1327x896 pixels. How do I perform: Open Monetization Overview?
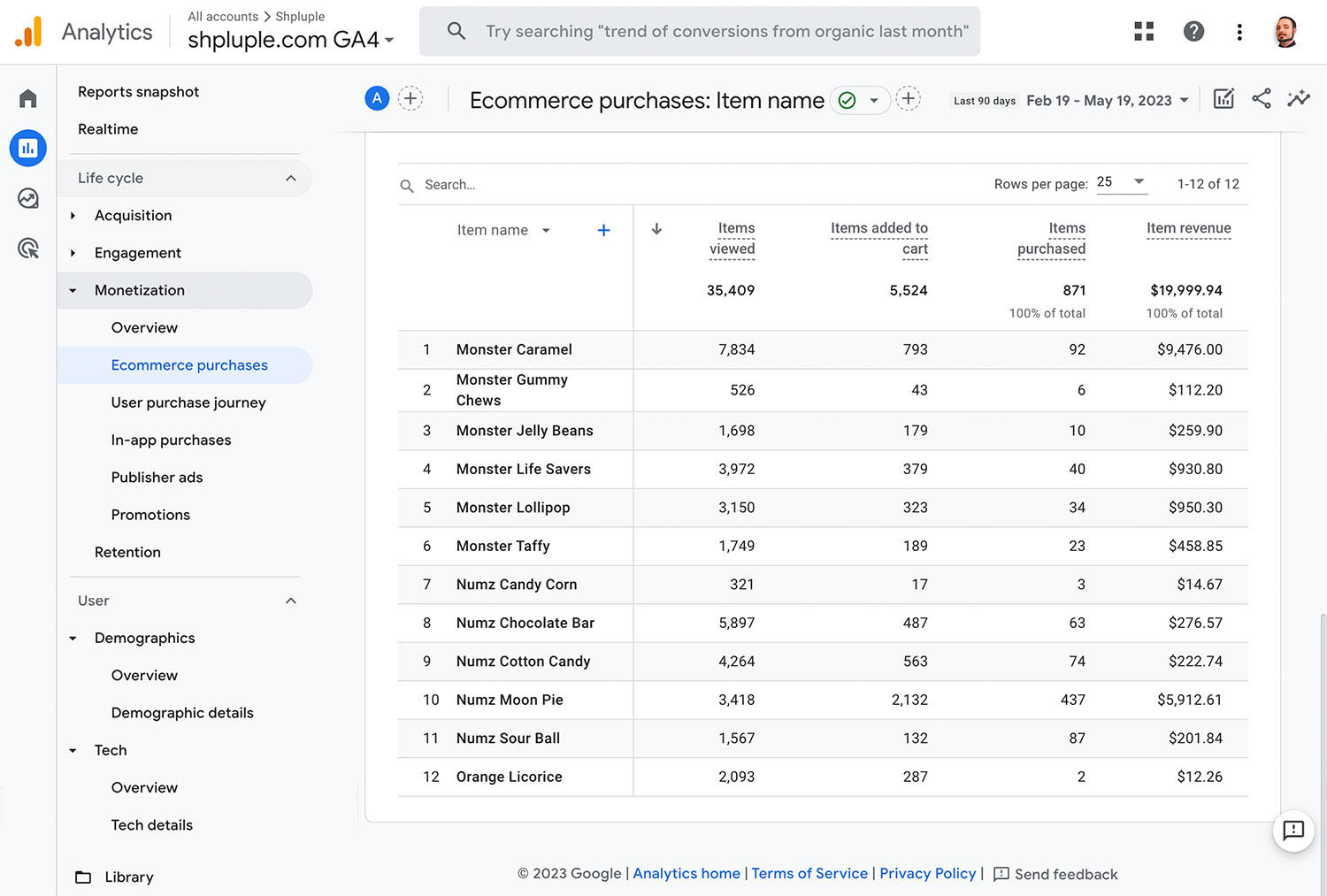coord(144,327)
